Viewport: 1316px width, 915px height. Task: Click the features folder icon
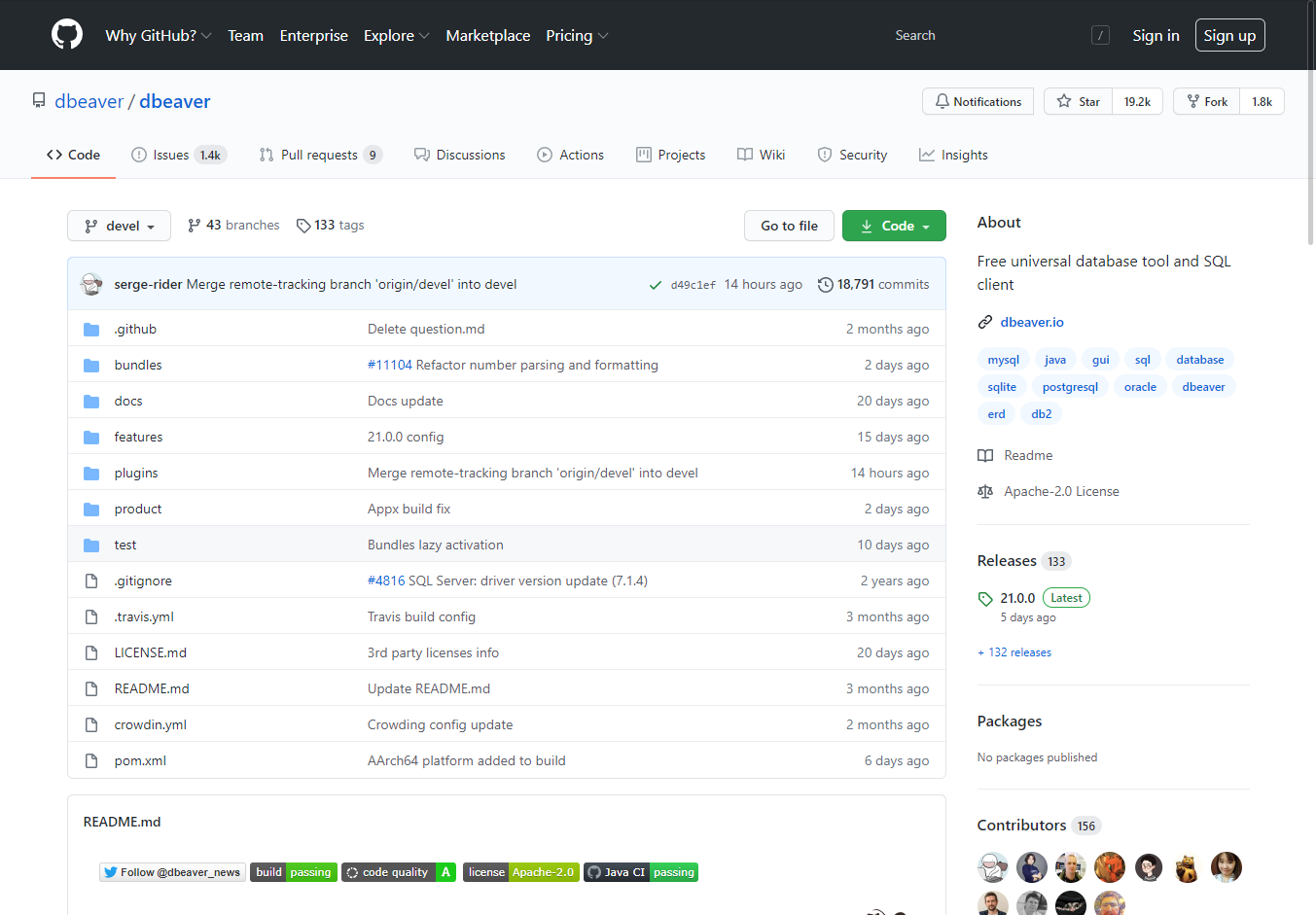(91, 438)
